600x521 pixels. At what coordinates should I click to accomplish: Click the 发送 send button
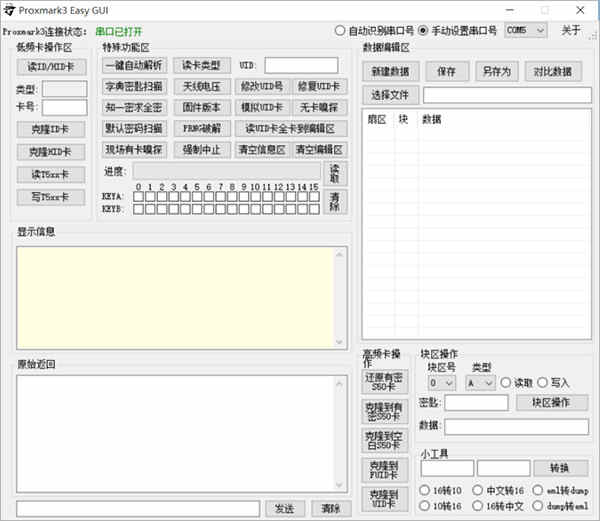[285, 508]
